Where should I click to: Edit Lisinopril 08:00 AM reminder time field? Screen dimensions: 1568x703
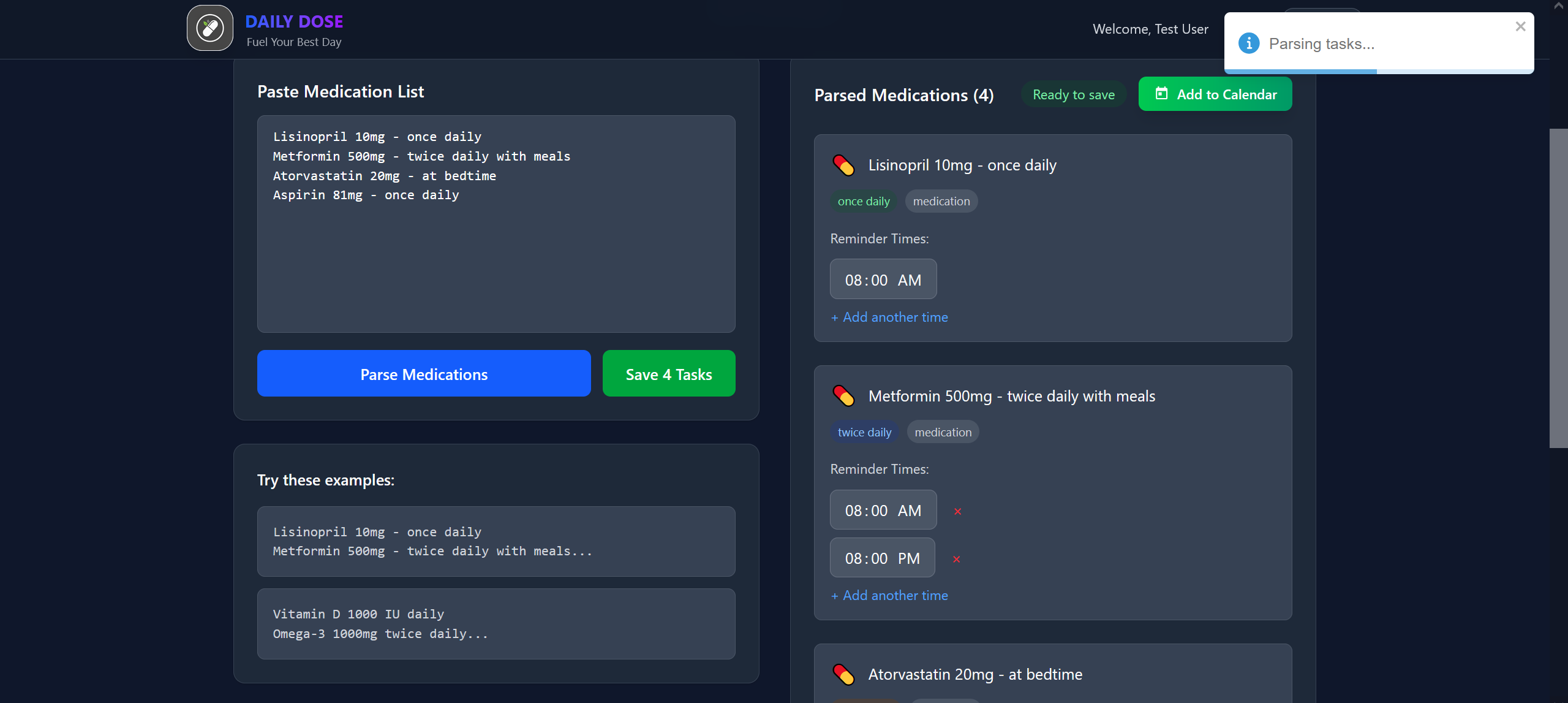point(883,280)
